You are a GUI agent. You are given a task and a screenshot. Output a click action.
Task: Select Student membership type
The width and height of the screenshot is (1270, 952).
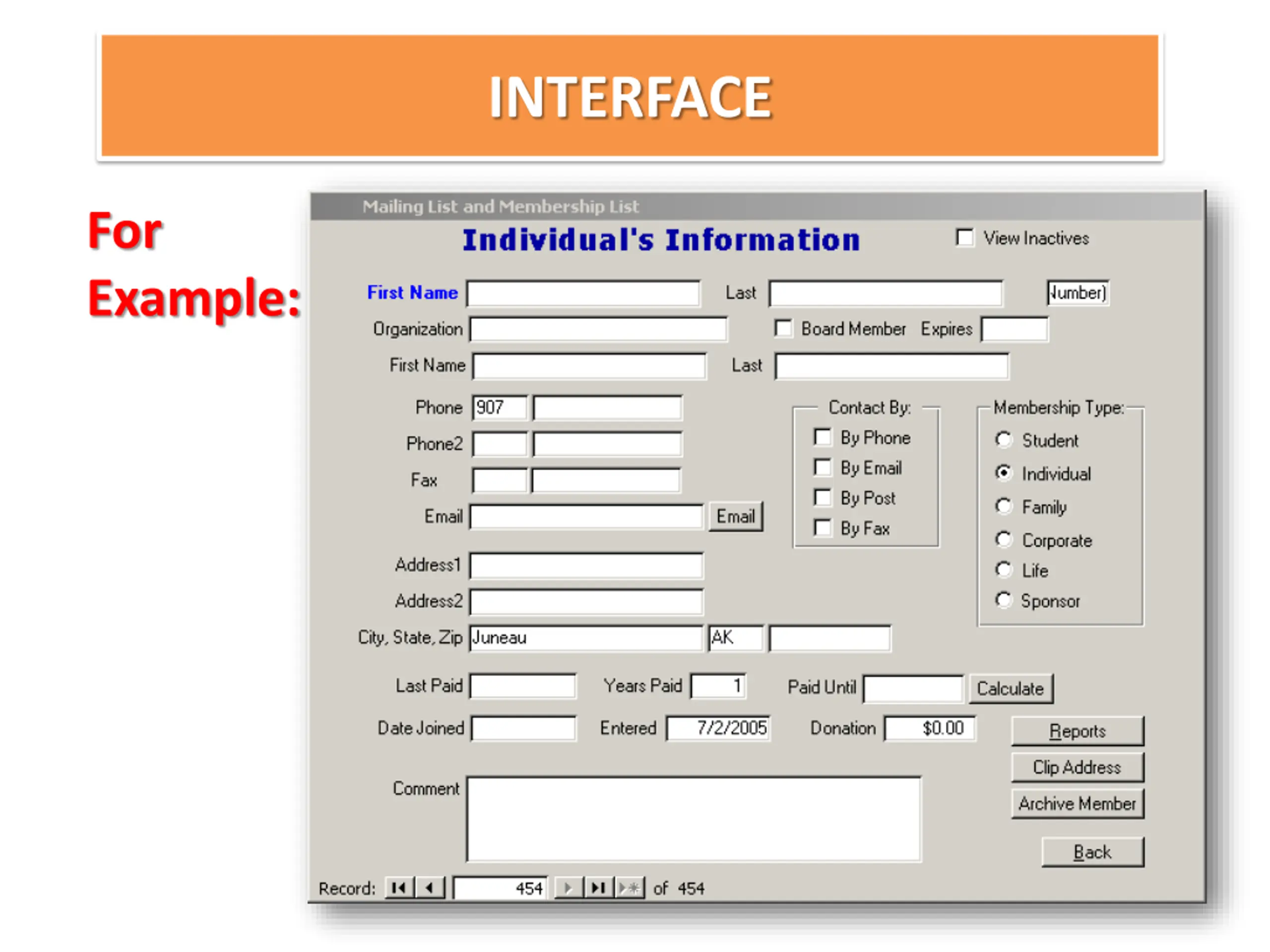click(x=1003, y=440)
